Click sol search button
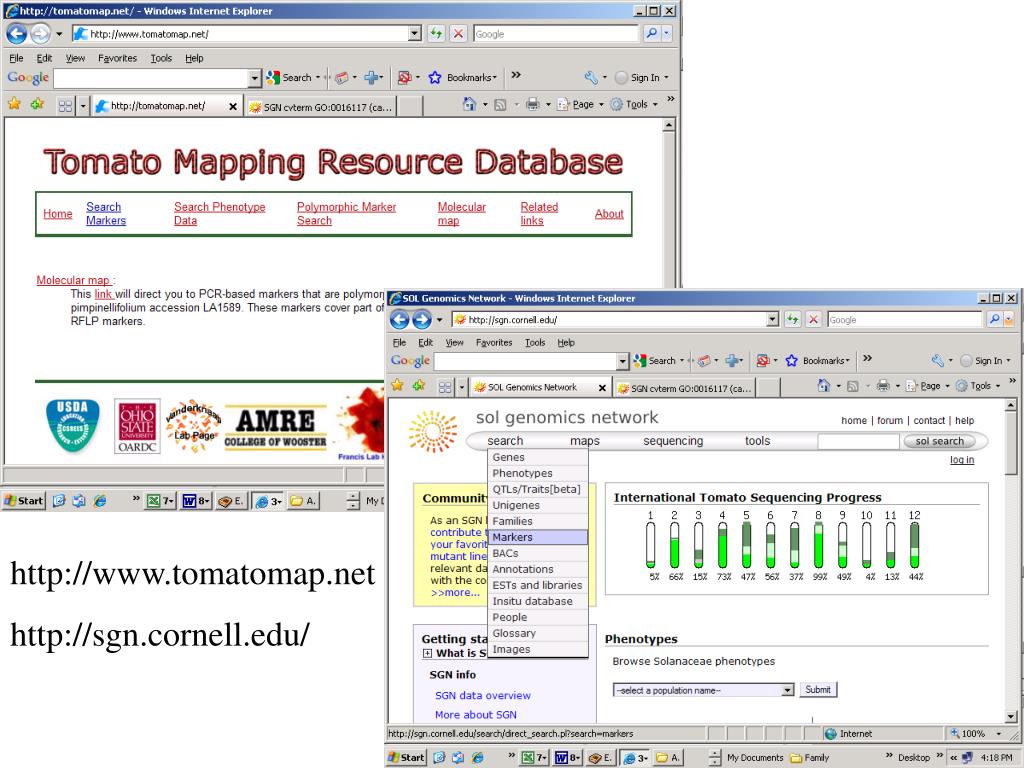This screenshot has width=1024, height=768. click(939, 441)
